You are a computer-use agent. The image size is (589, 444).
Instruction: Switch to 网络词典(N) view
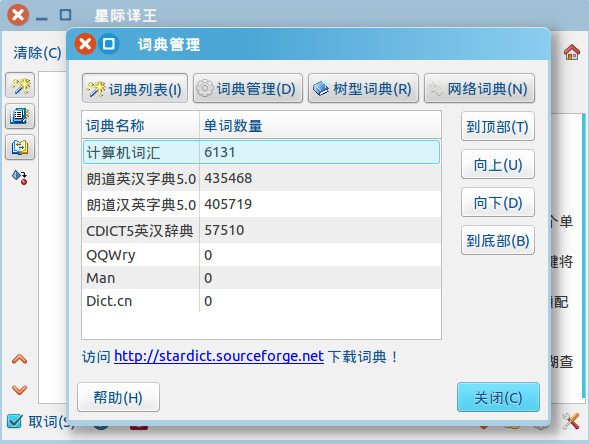479,89
